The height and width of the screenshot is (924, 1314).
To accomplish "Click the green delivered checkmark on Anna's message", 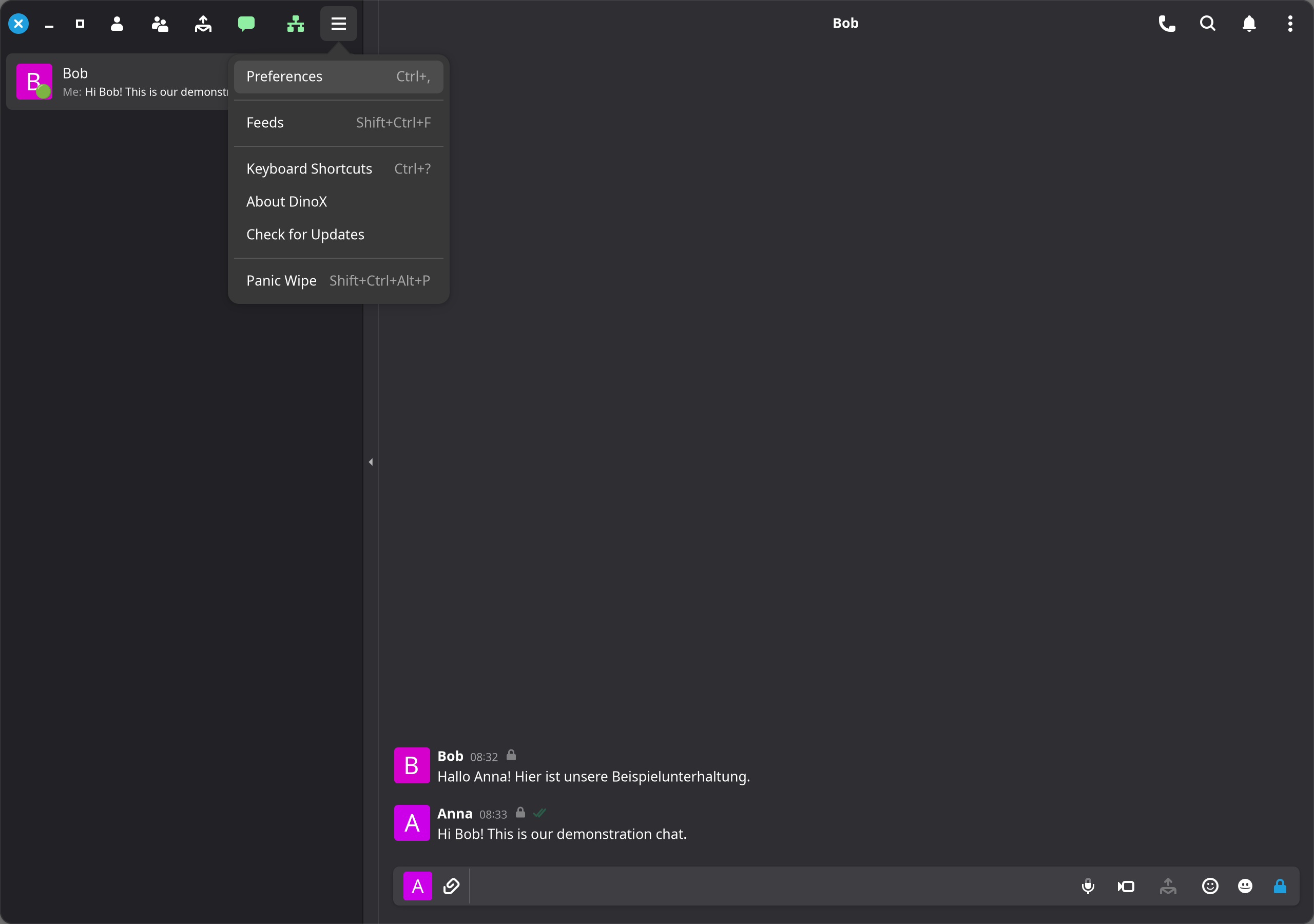I will [x=539, y=814].
